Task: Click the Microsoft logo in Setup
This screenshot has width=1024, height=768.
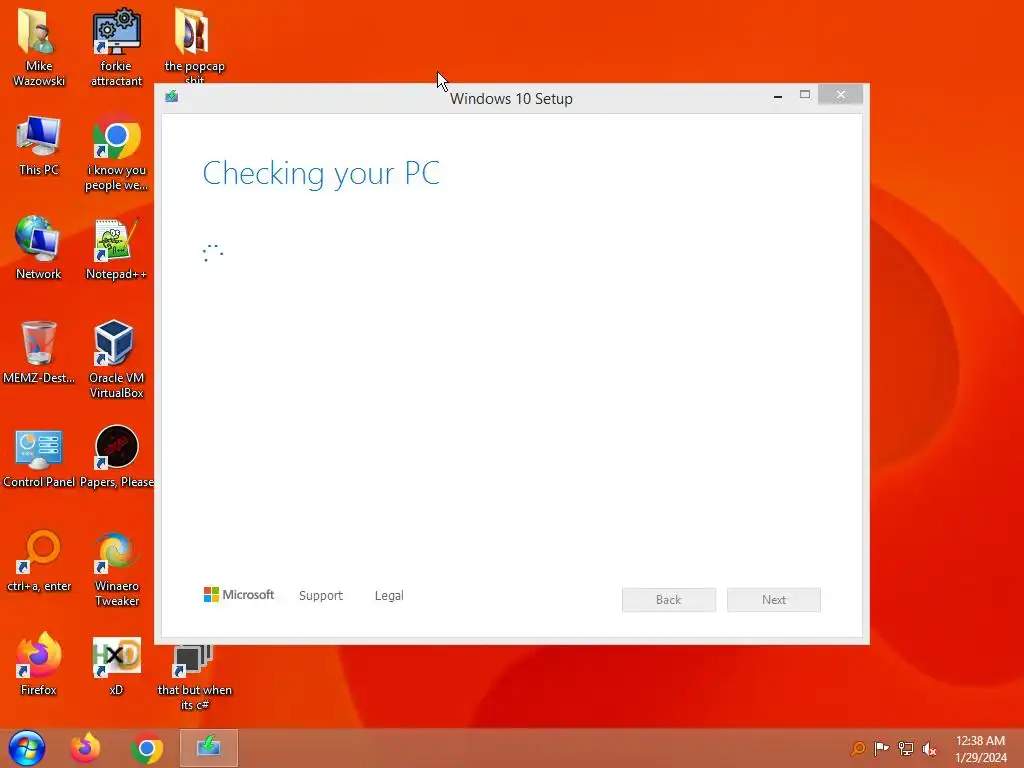Action: 239,594
